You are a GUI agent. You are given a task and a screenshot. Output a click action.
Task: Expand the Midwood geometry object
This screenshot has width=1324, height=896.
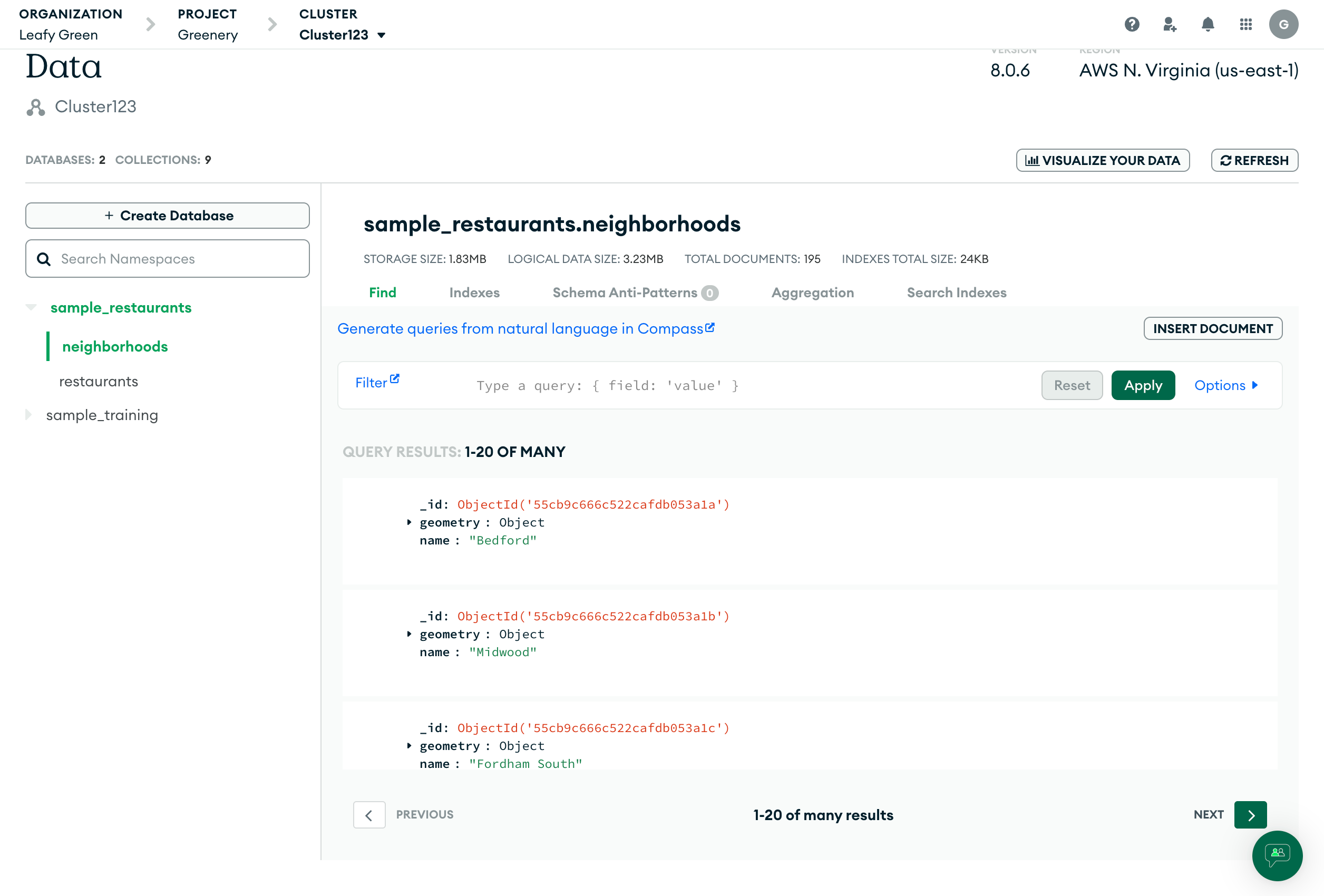[x=409, y=634]
